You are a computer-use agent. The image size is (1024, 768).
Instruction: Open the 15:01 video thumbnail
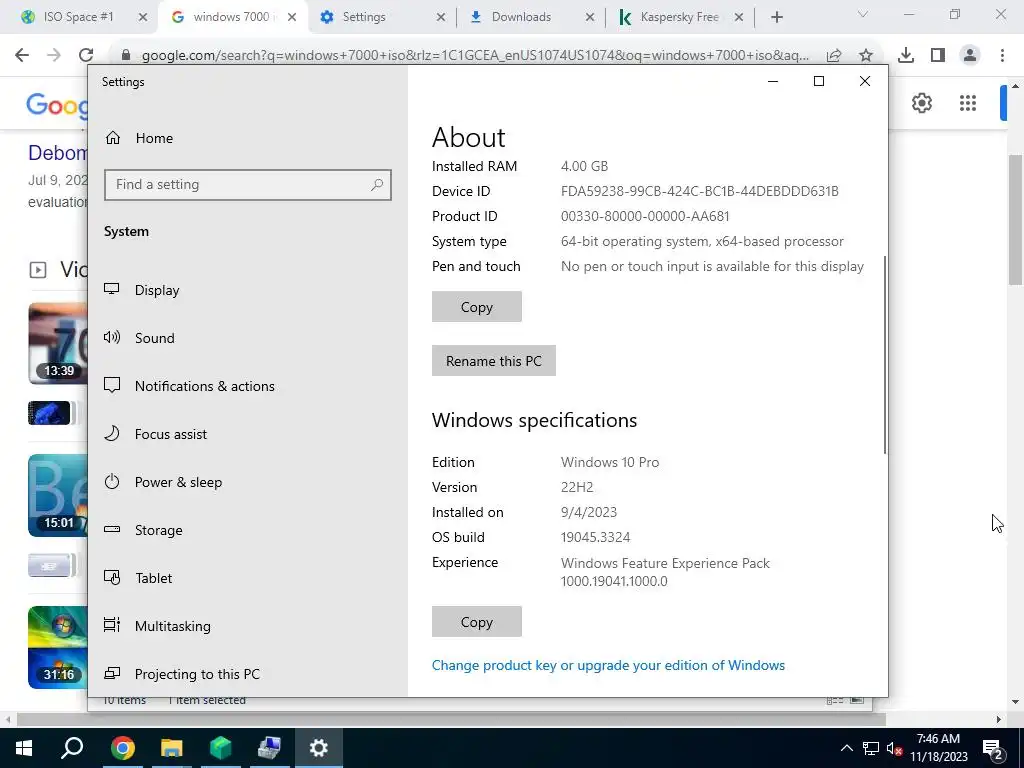click(x=57, y=495)
